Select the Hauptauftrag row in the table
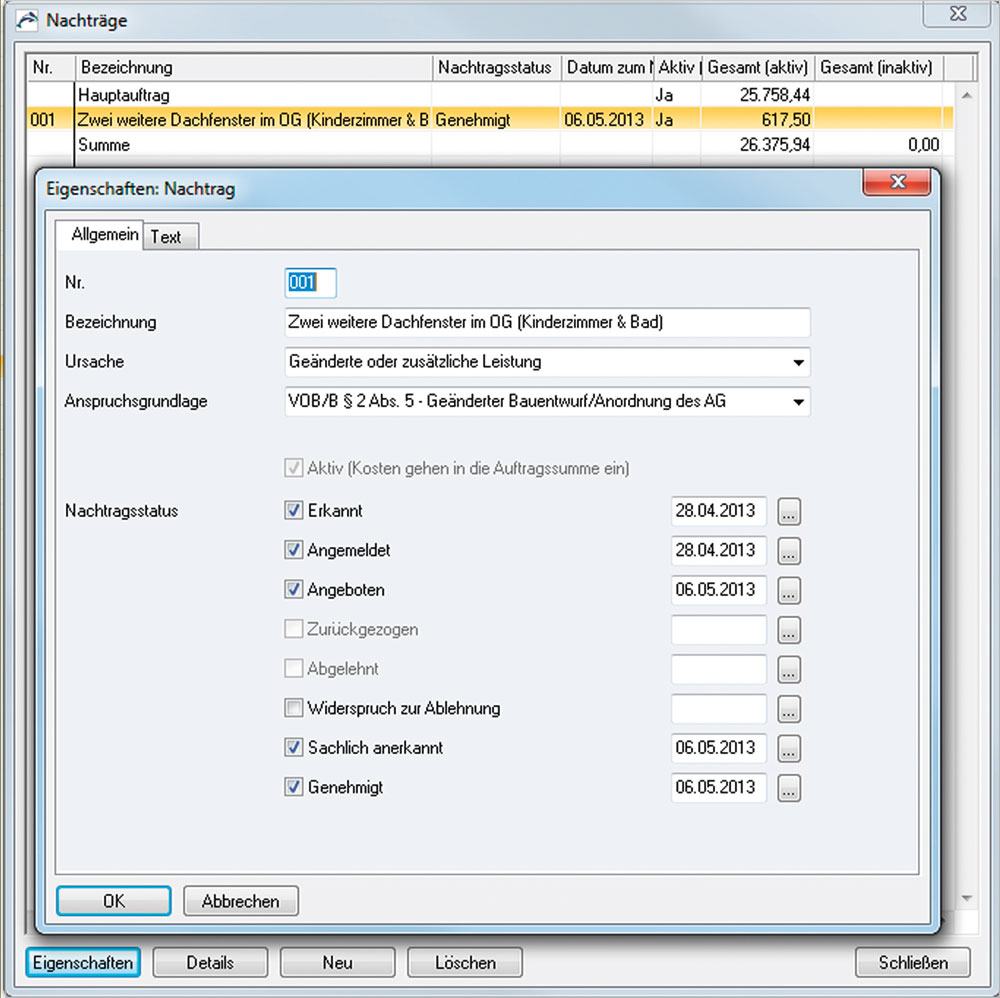Viewport: 1000px width, 998px height. (250, 95)
